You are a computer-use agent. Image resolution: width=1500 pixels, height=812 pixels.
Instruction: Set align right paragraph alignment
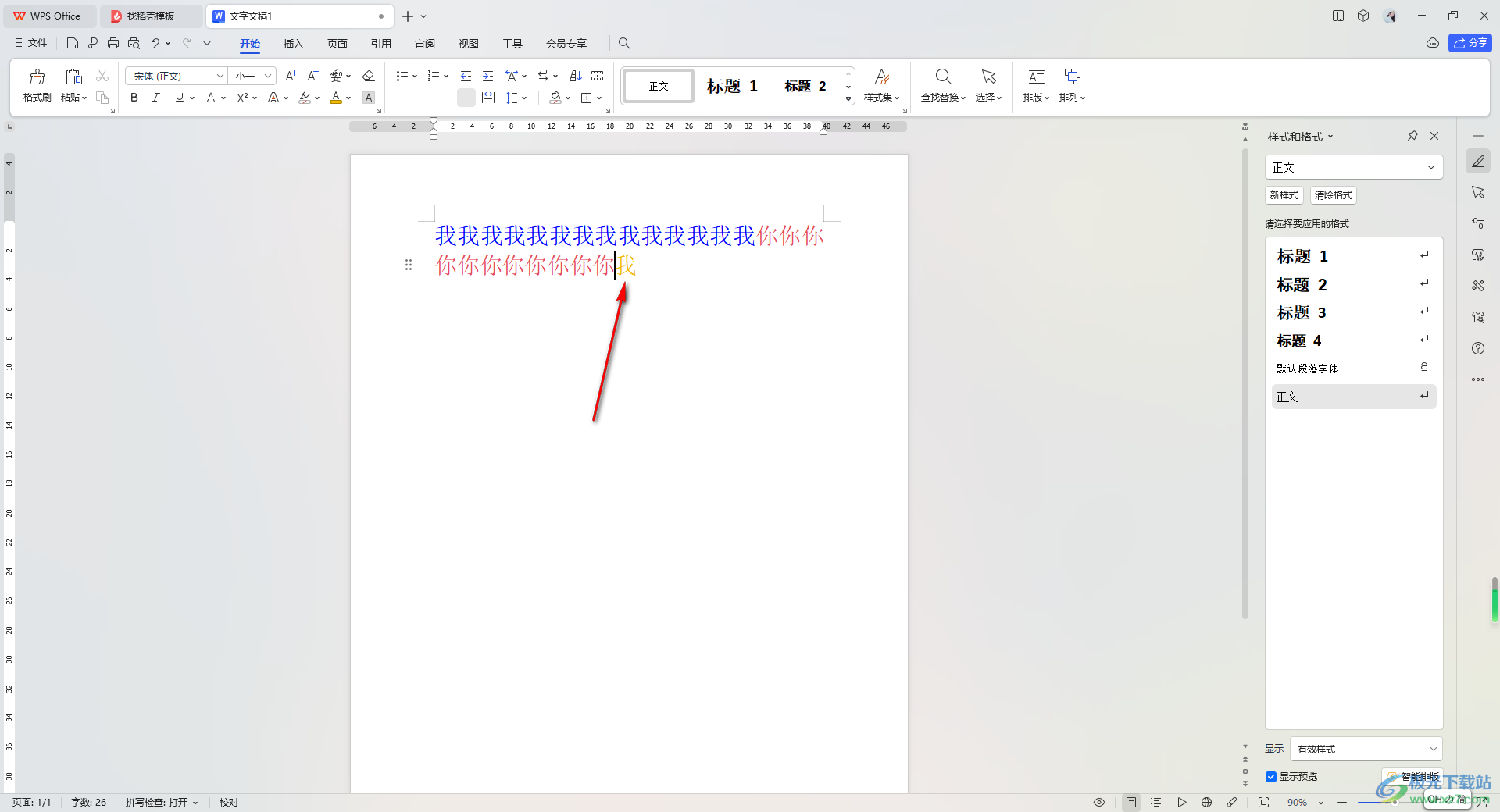coord(444,98)
